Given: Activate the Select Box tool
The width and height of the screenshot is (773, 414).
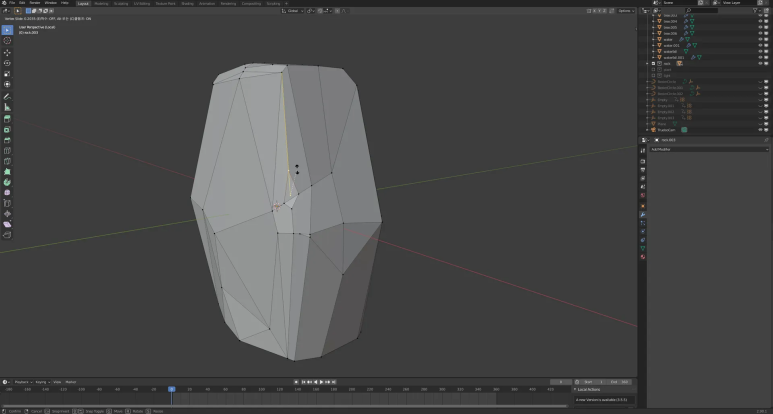Looking at the screenshot, I should click(8, 30).
